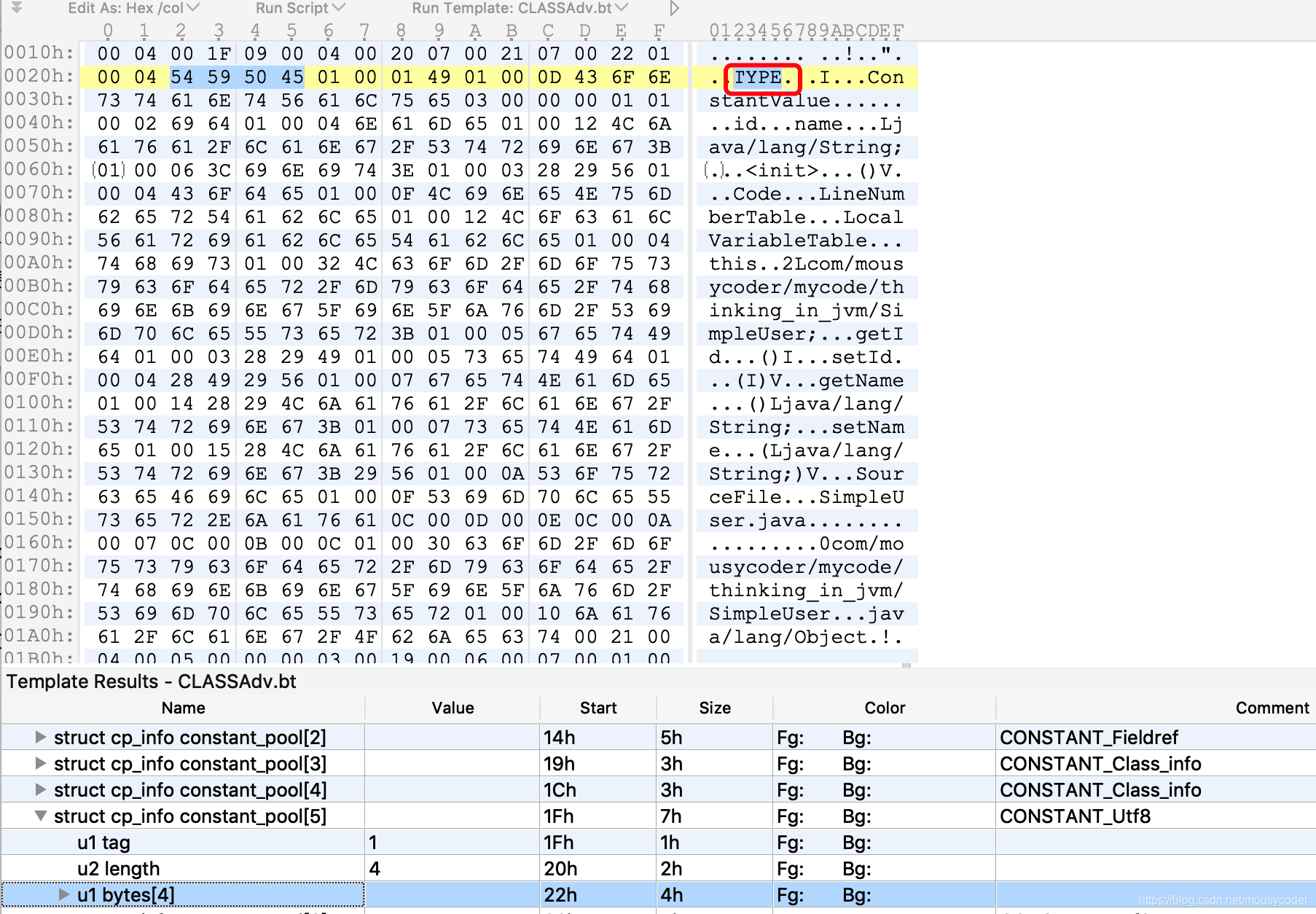Open the Edit As: Hex dropdown
Image resolution: width=1316 pixels, height=914 pixels.
pos(133,8)
